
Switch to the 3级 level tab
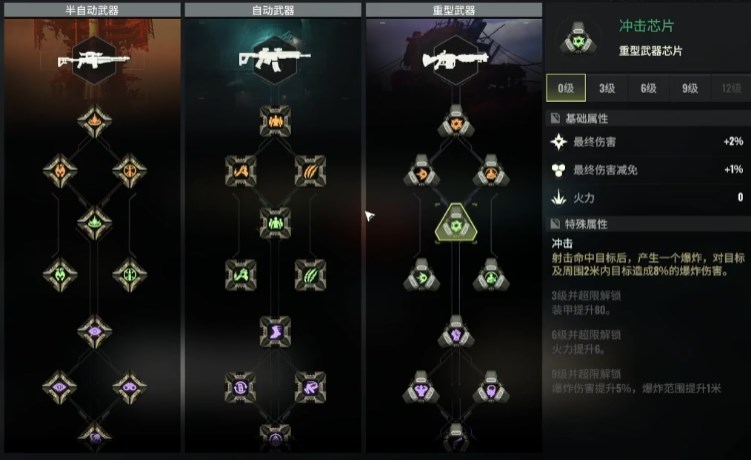coord(607,88)
